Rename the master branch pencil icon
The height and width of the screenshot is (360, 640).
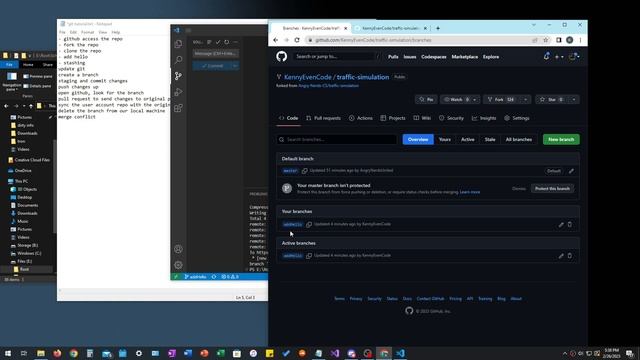pos(571,171)
